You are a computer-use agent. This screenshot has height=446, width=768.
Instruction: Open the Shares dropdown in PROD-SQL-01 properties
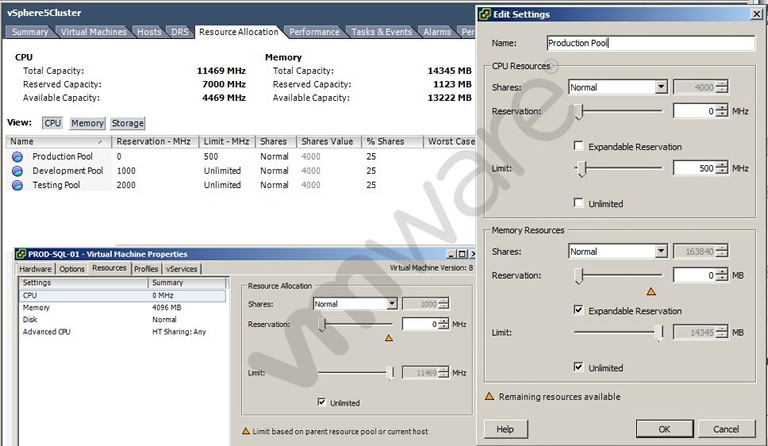pyautogui.click(x=392, y=304)
